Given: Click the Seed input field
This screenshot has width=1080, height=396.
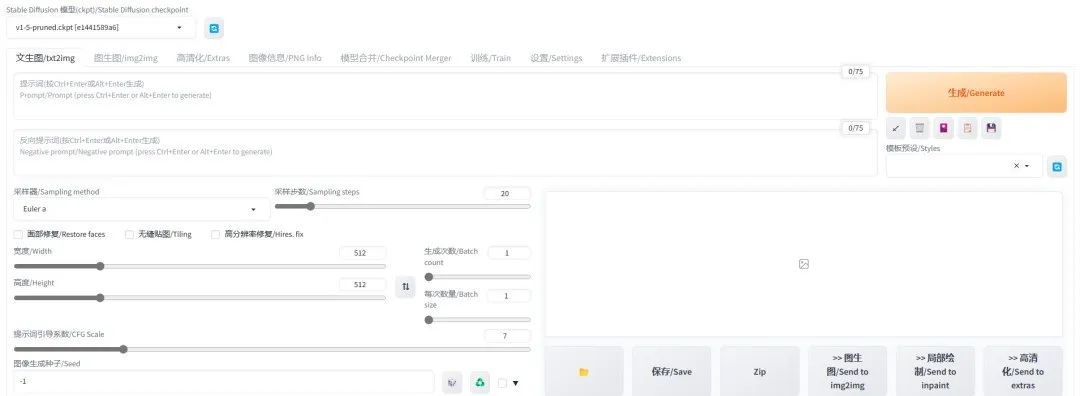Looking at the screenshot, I should pos(224,382).
